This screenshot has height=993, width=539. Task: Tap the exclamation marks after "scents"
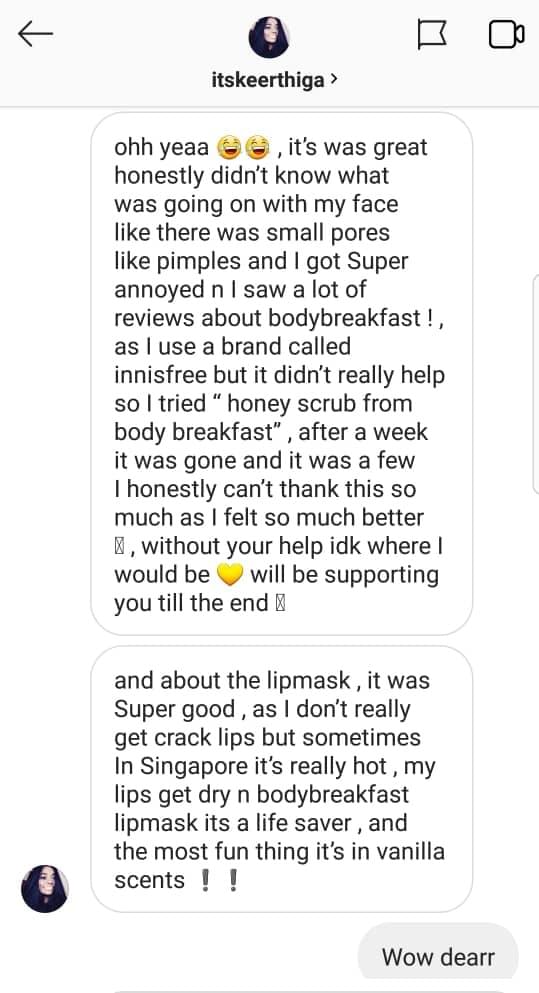tap(218, 880)
